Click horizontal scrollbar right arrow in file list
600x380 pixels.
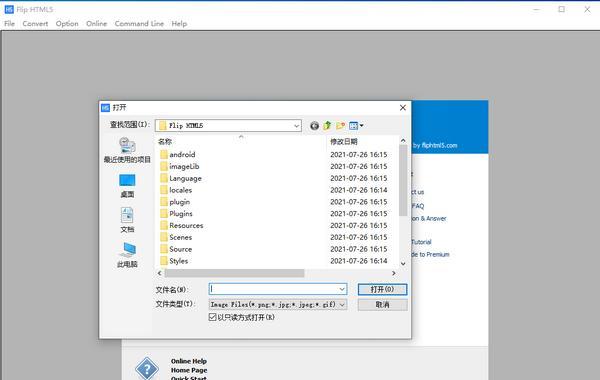pyautogui.click(x=394, y=273)
